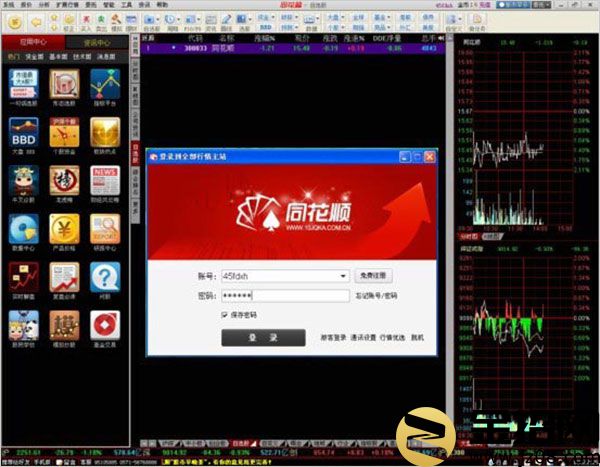The image size is (600, 467).
Task: Click the red 买入 buy toolbar icon
Action: coord(86,22)
